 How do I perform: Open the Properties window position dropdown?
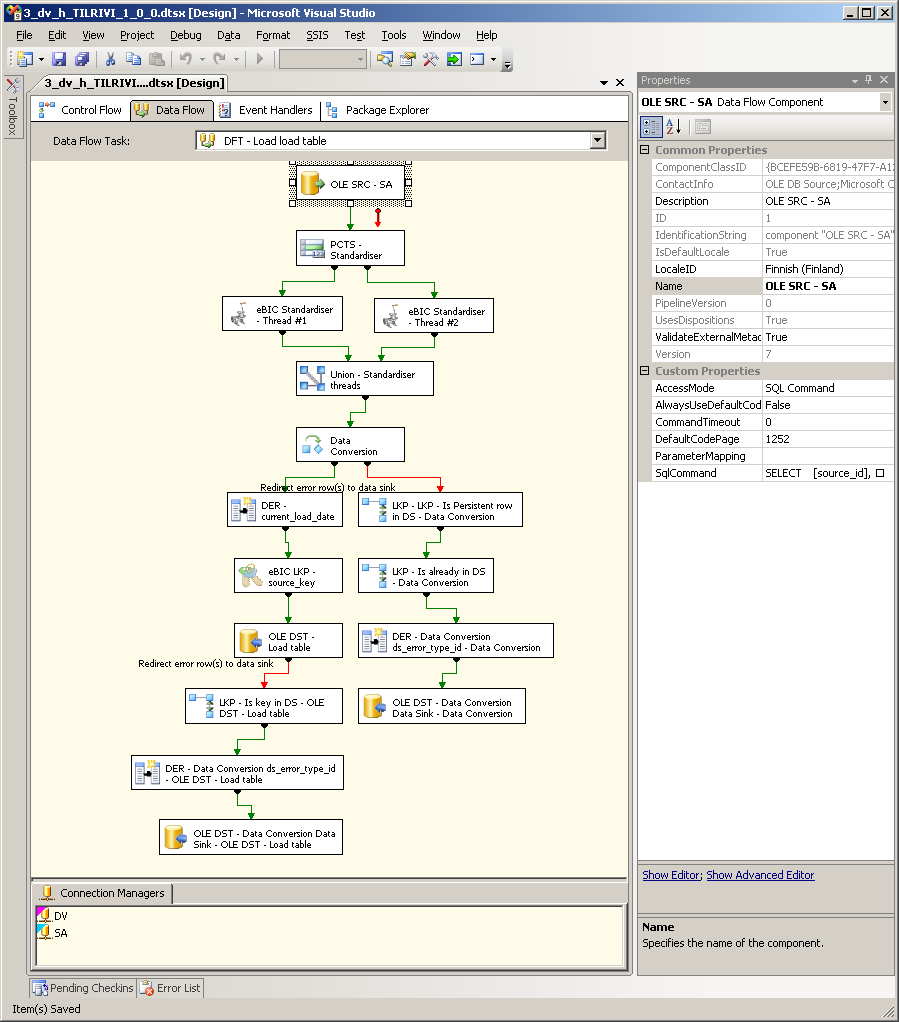pyautogui.click(x=855, y=80)
